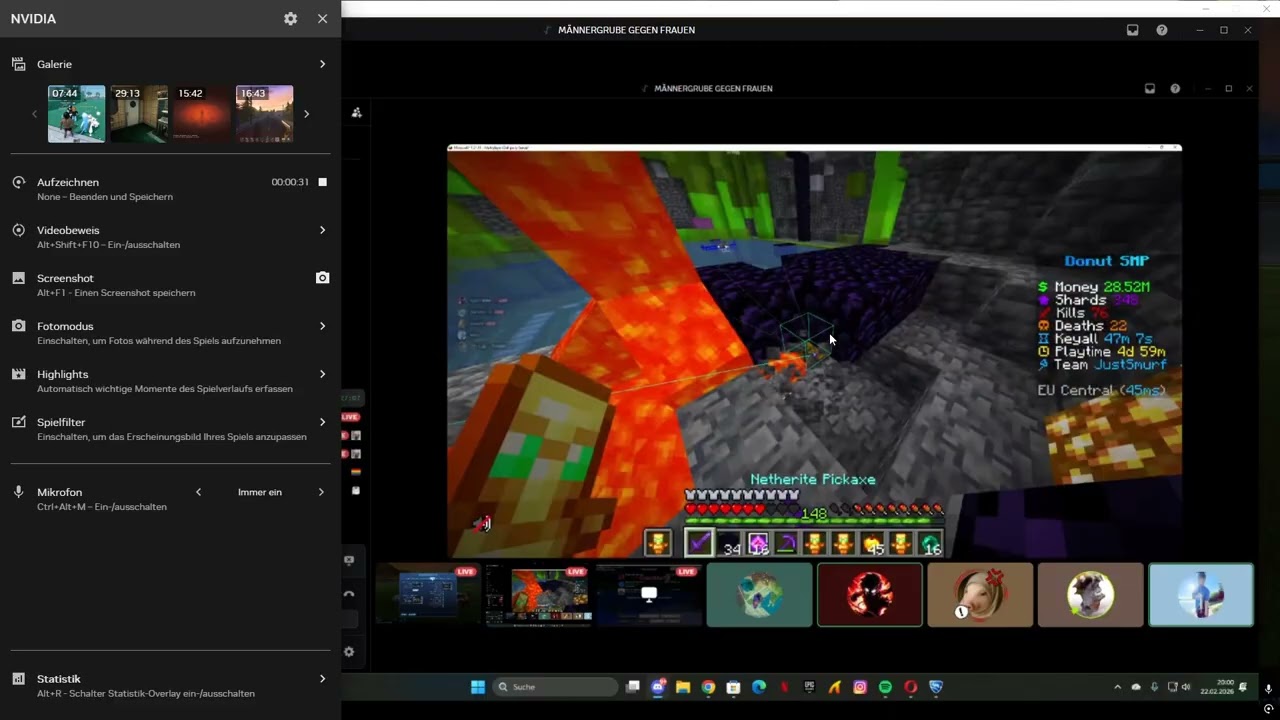
Task: Open first LIVE stream thumbnail in call
Action: pos(428,595)
